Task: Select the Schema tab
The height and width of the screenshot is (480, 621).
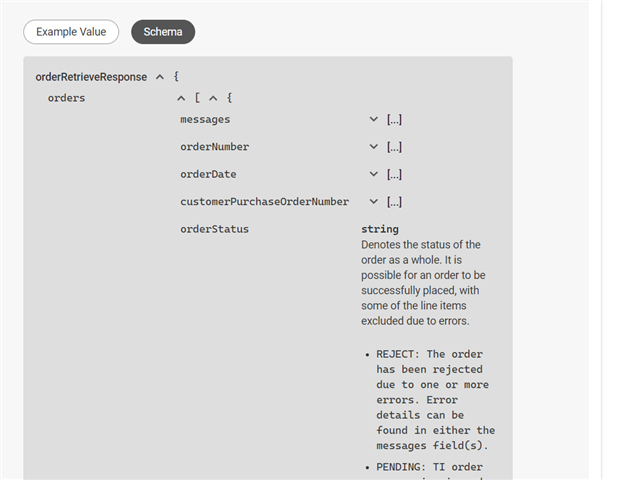Action: 163,32
